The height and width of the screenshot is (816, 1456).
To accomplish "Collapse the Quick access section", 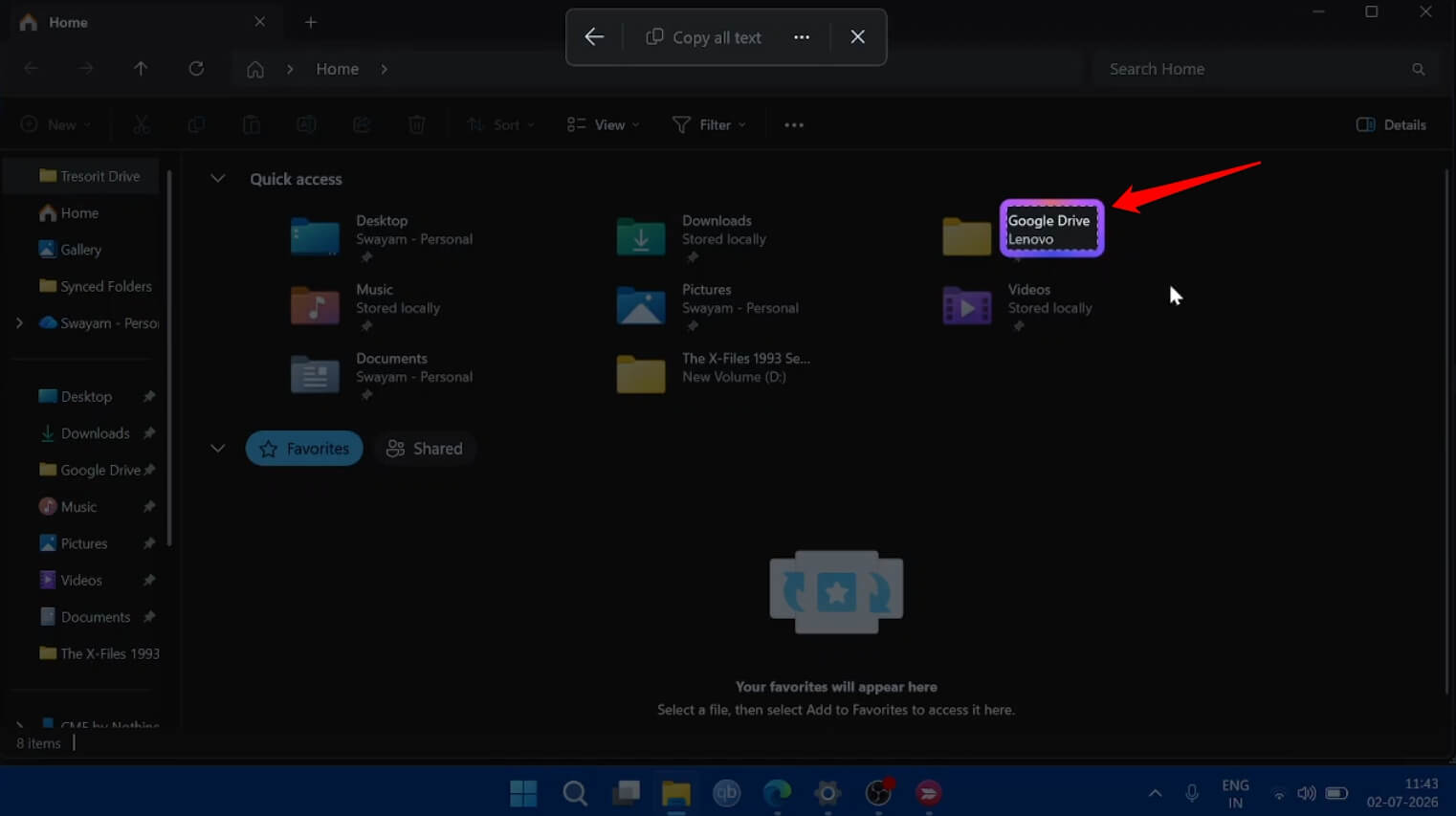I will (217, 179).
